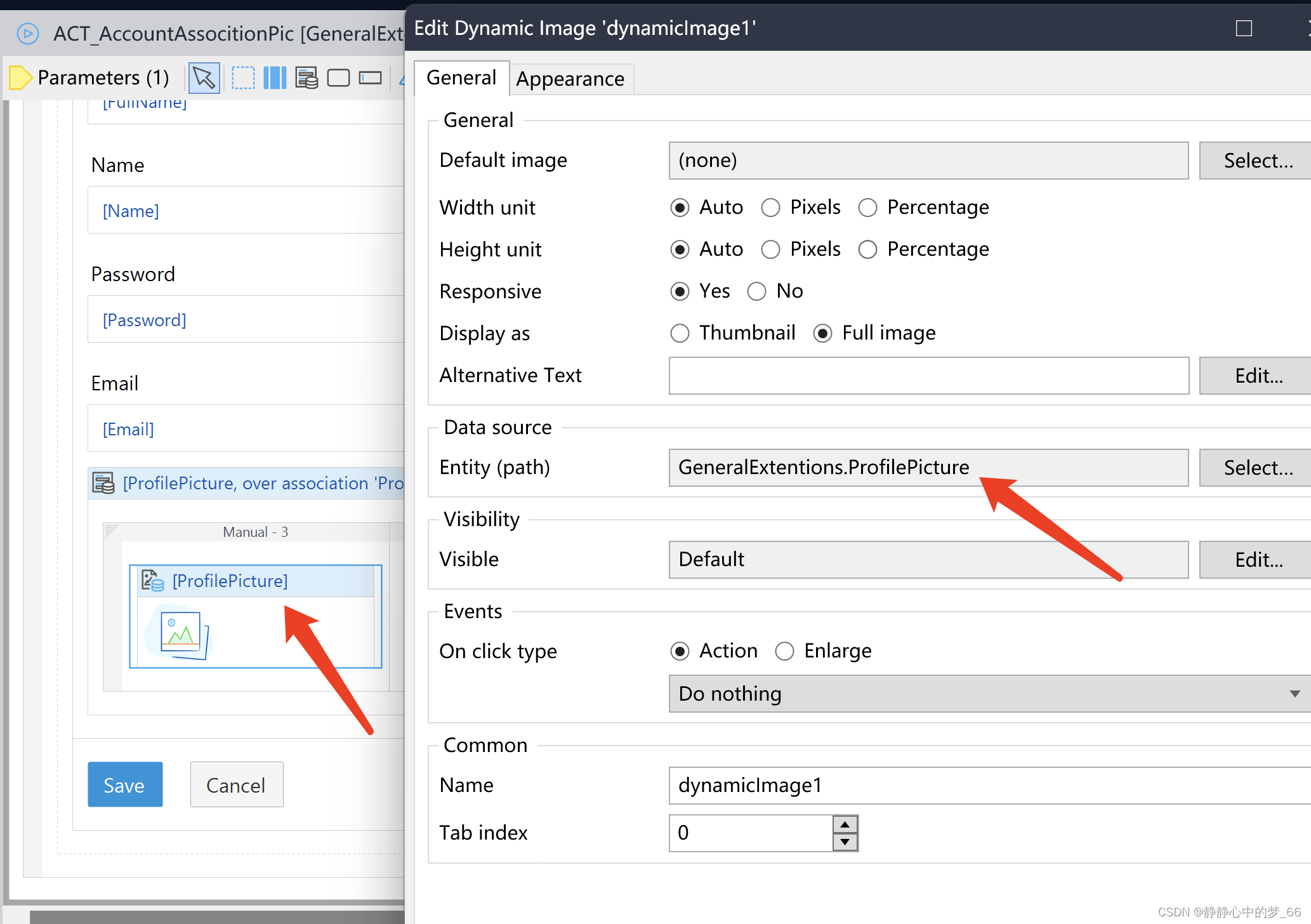This screenshot has height=924, width=1311.
Task: Click the microflow play icon in tab
Action: click(27, 33)
